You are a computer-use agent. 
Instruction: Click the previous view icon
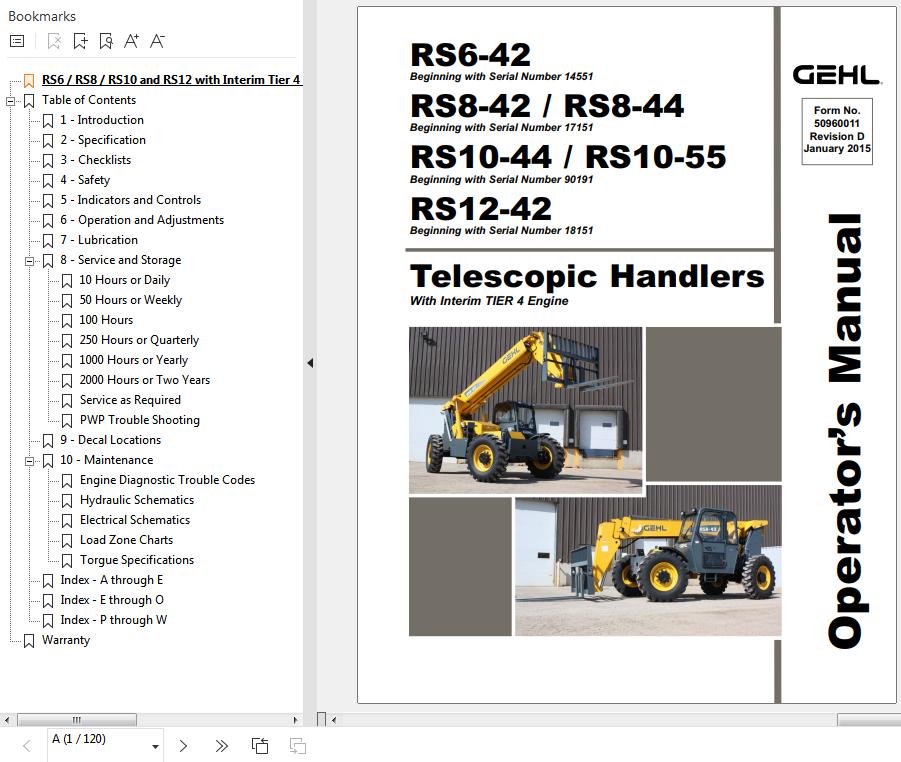coord(260,745)
